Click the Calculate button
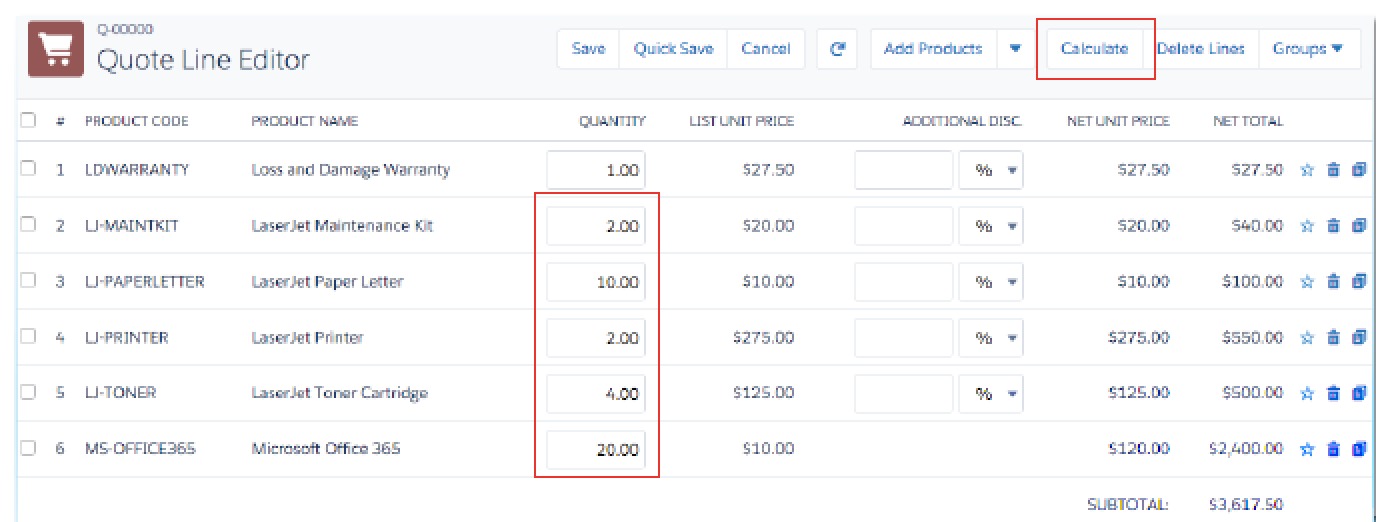The image size is (1376, 522). point(1094,49)
